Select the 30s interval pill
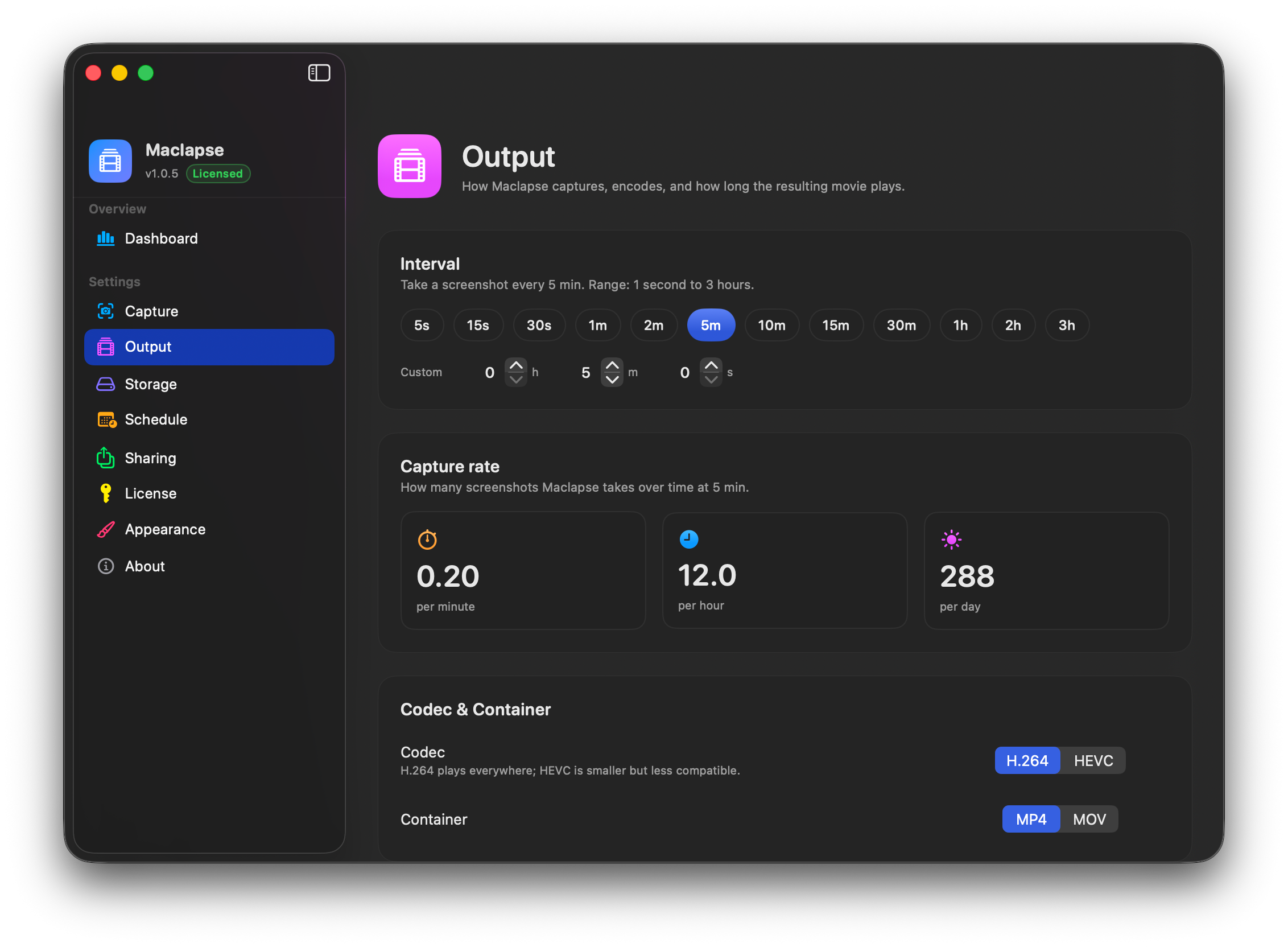This screenshot has width=1288, height=947. (539, 325)
